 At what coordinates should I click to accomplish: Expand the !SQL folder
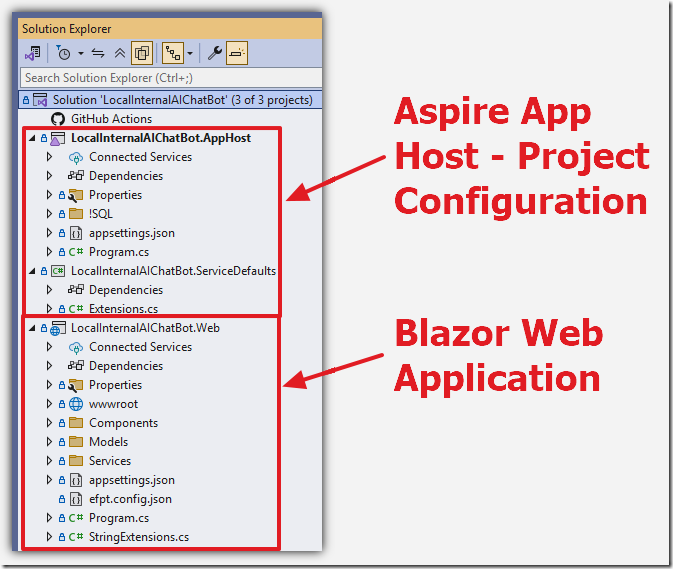tap(49, 214)
